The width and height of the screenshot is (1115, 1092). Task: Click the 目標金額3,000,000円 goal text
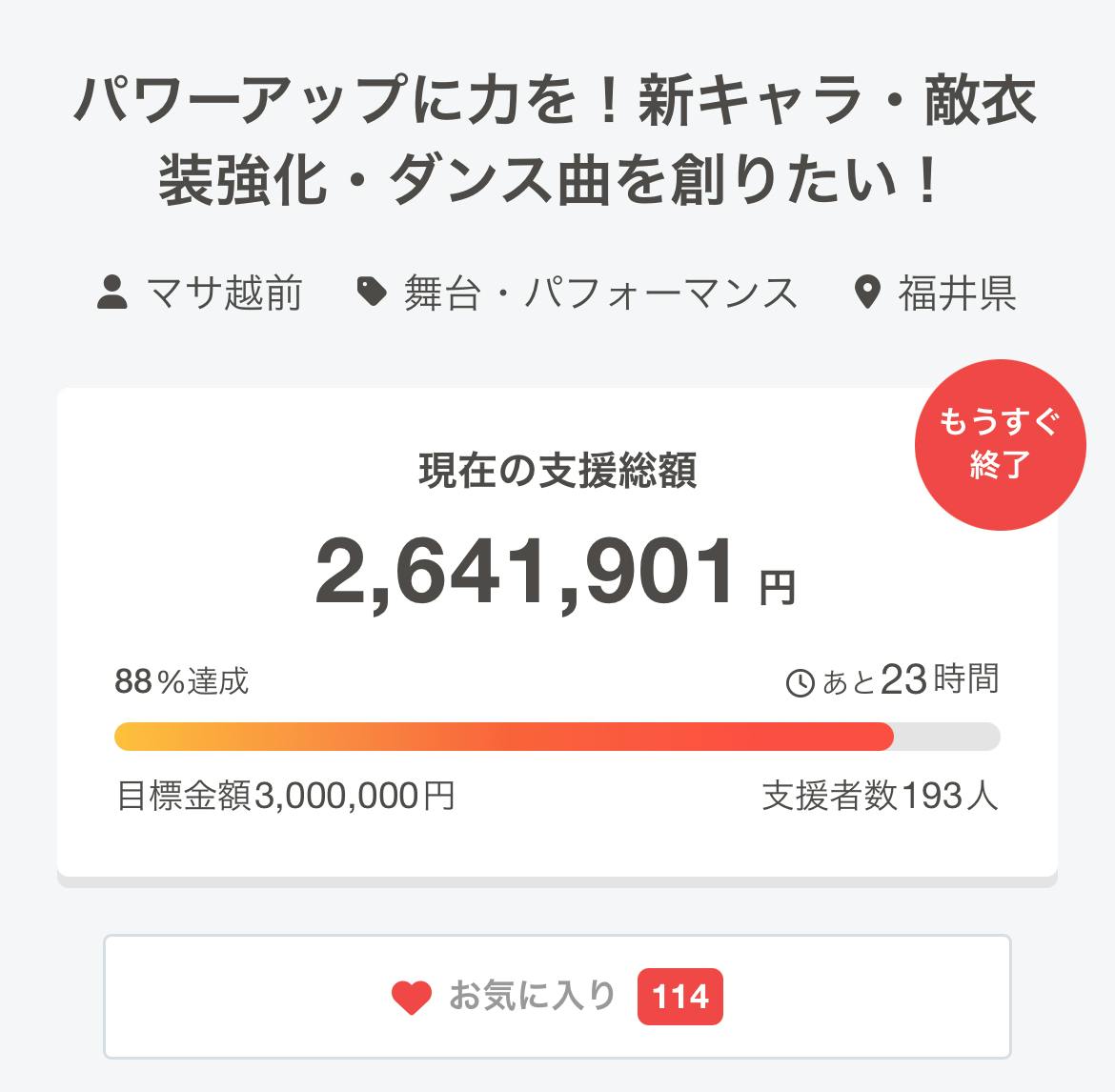[286, 795]
